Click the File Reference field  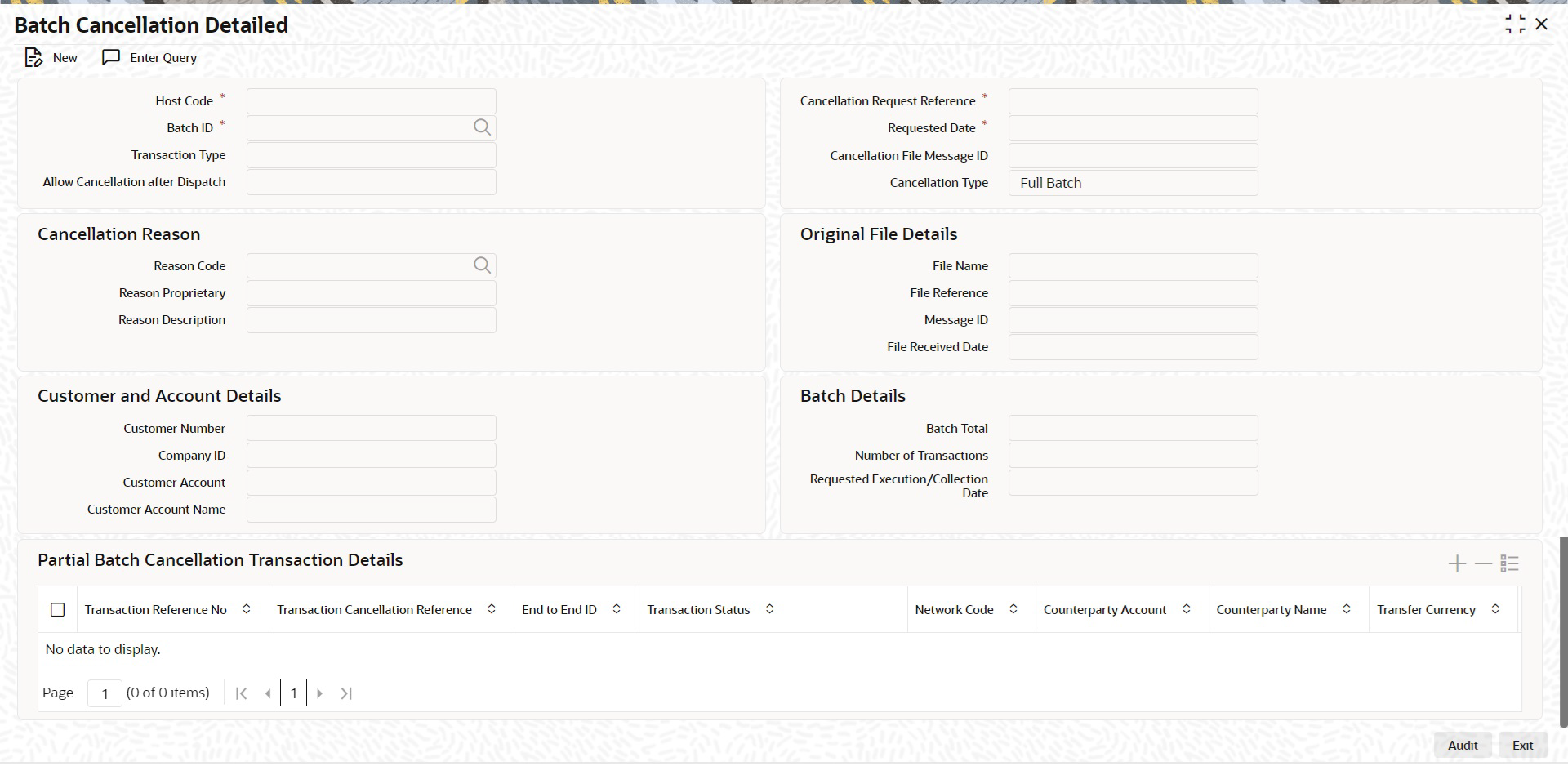click(x=1134, y=293)
